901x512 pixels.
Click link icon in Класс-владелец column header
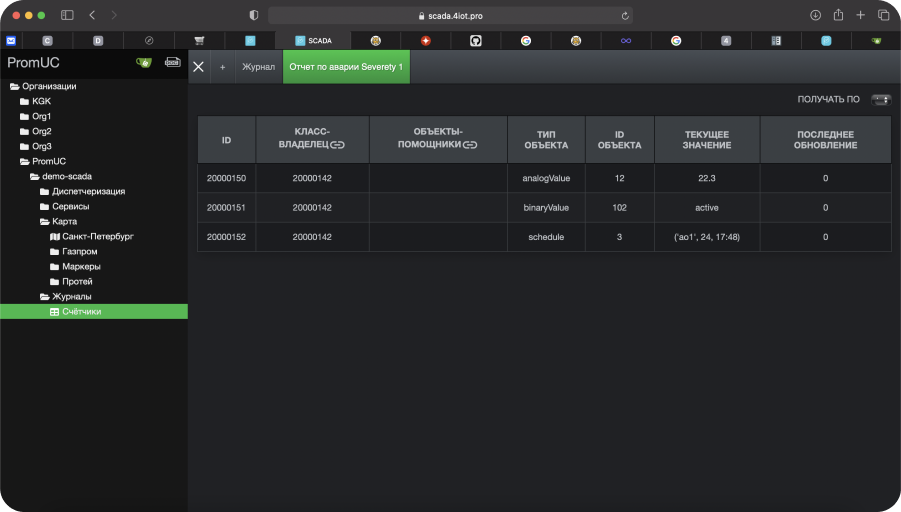[337, 146]
